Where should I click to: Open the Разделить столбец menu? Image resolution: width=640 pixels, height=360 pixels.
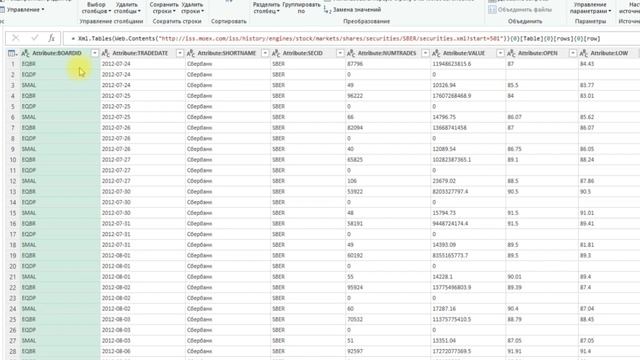[267, 8]
